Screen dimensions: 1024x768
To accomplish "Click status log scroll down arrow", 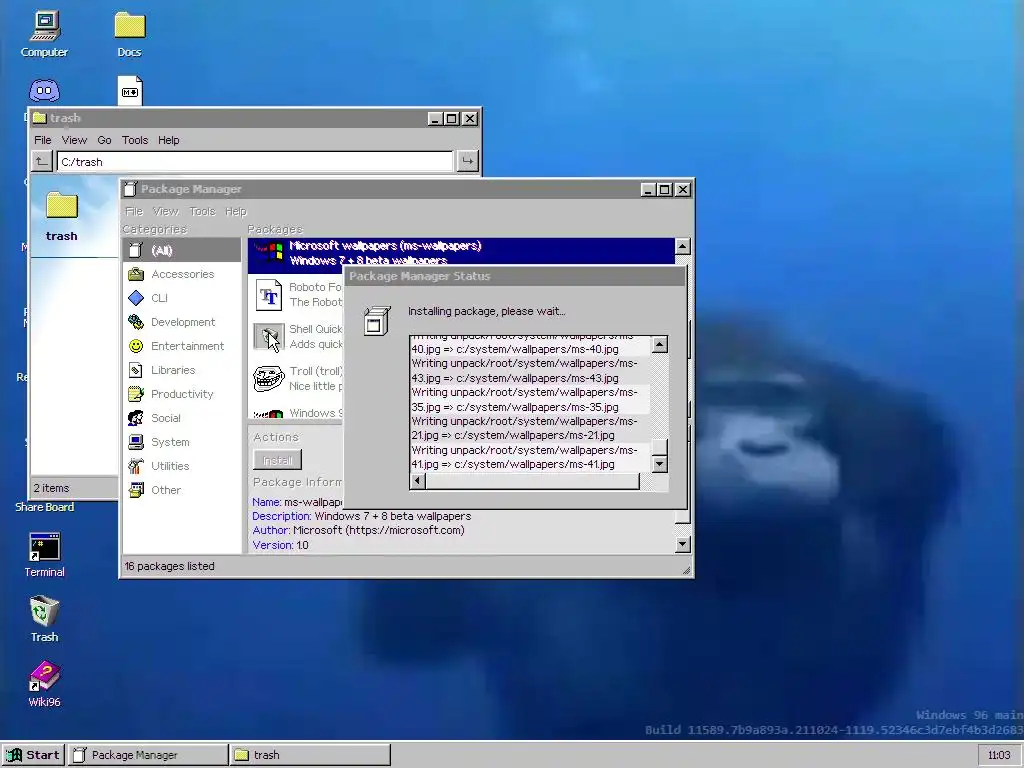I will (x=660, y=464).
